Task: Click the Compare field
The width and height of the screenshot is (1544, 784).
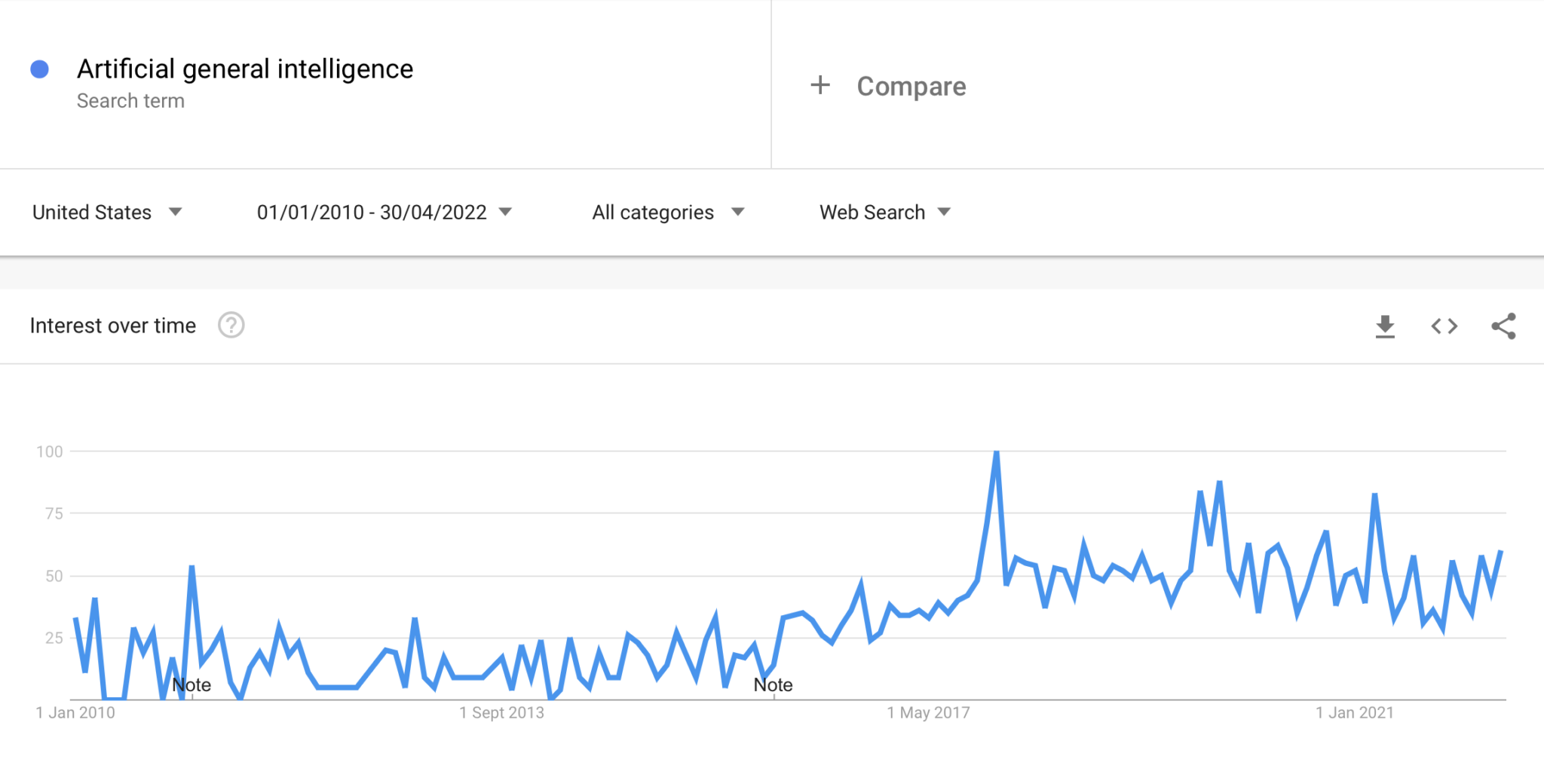Action: (911, 86)
